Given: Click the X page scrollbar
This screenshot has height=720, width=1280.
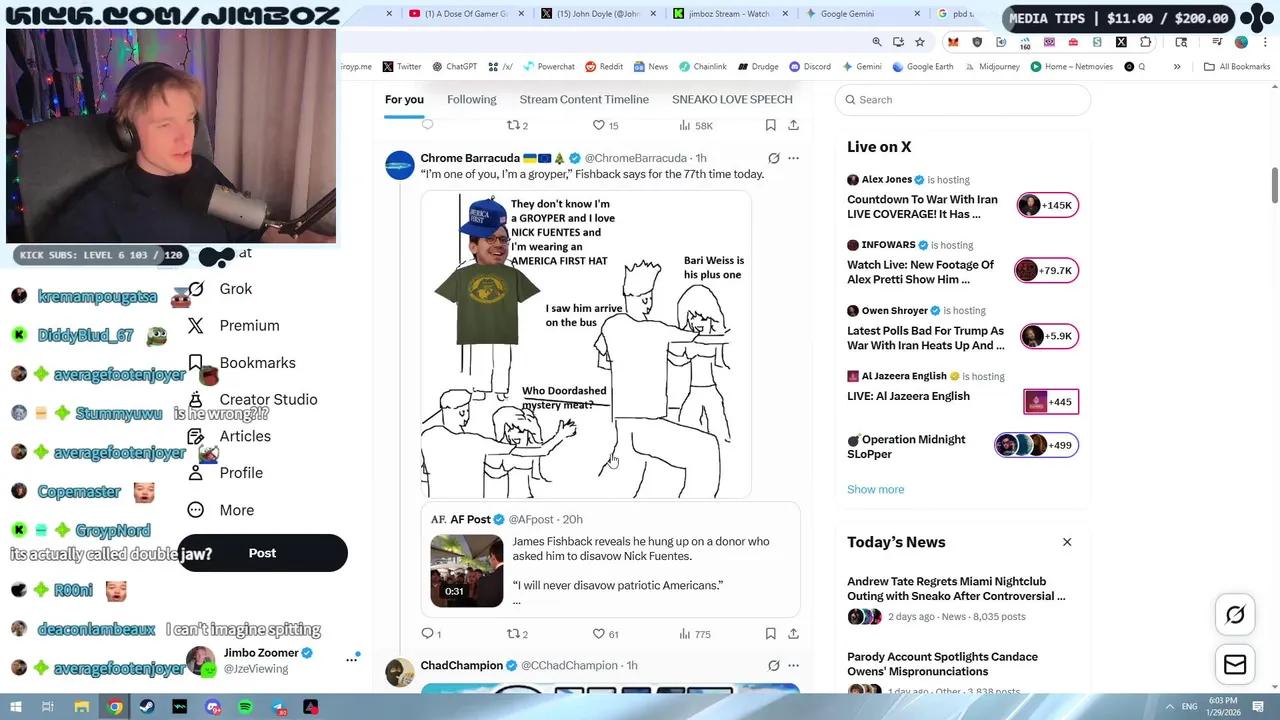Looking at the screenshot, I should [1274, 185].
